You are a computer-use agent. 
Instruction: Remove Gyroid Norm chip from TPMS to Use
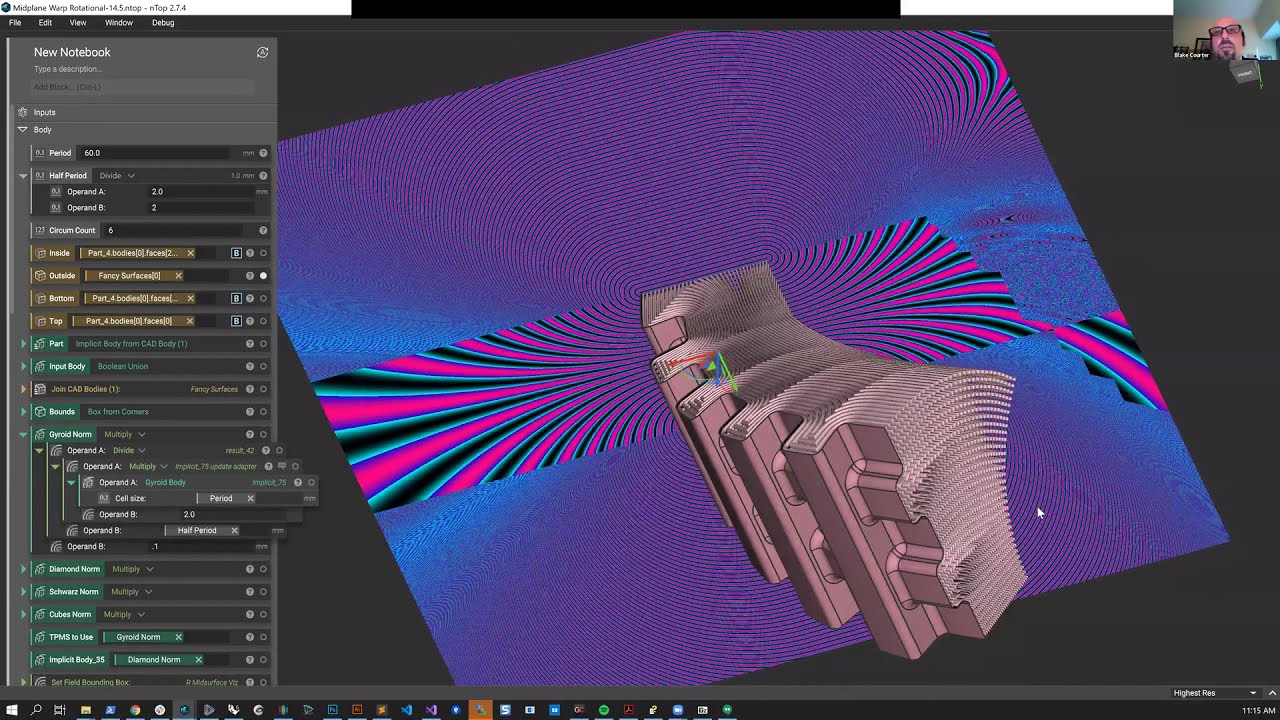[x=178, y=637]
